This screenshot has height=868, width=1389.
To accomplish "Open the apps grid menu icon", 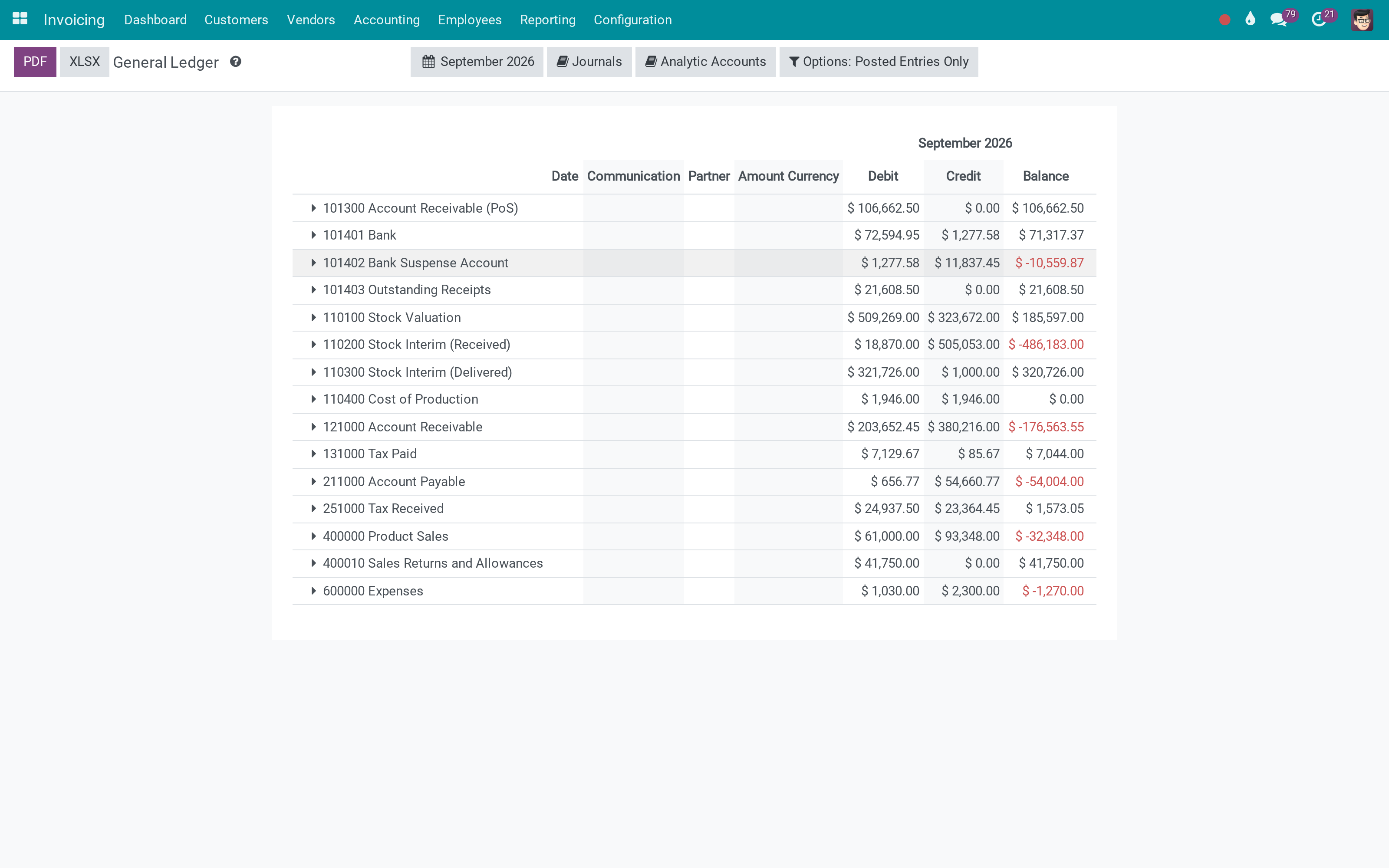I will 20,19.
